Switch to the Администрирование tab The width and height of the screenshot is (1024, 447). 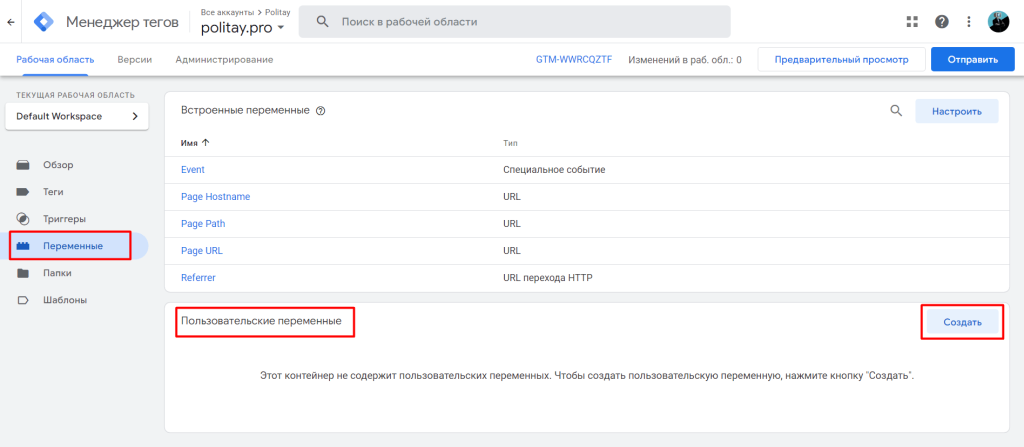coord(224,59)
